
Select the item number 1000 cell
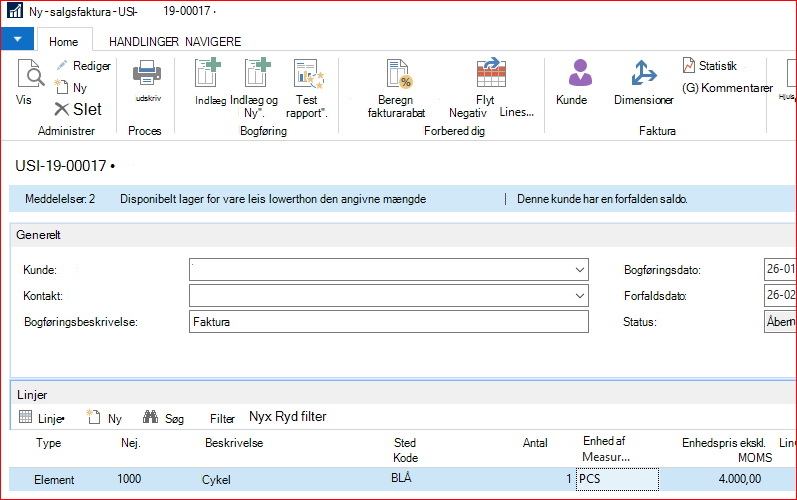tap(129, 479)
